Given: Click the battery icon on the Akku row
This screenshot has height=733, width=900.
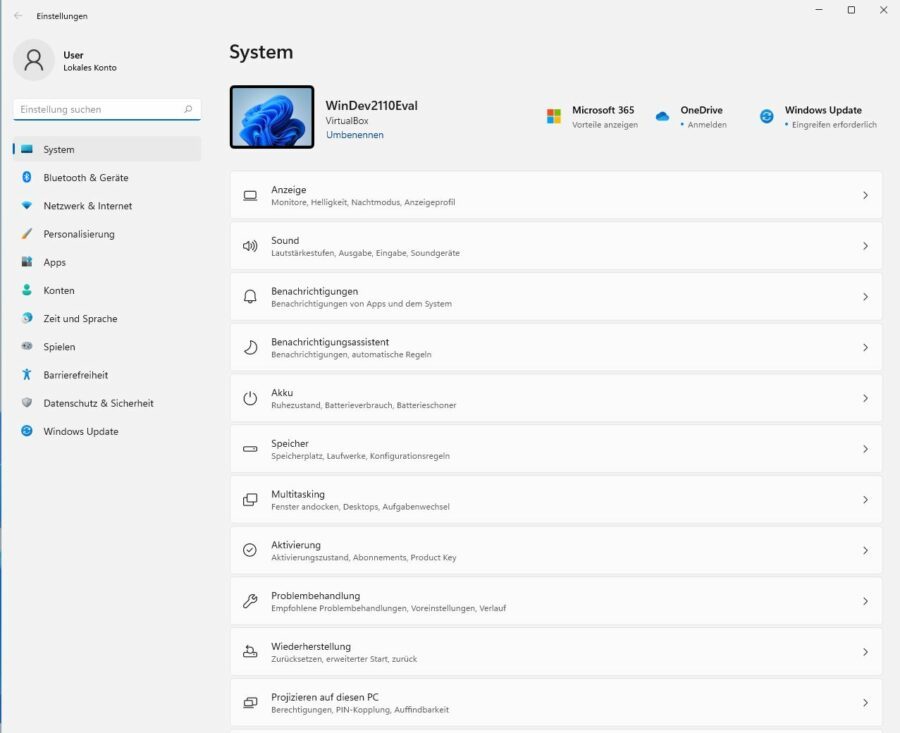Looking at the screenshot, I should (250, 398).
